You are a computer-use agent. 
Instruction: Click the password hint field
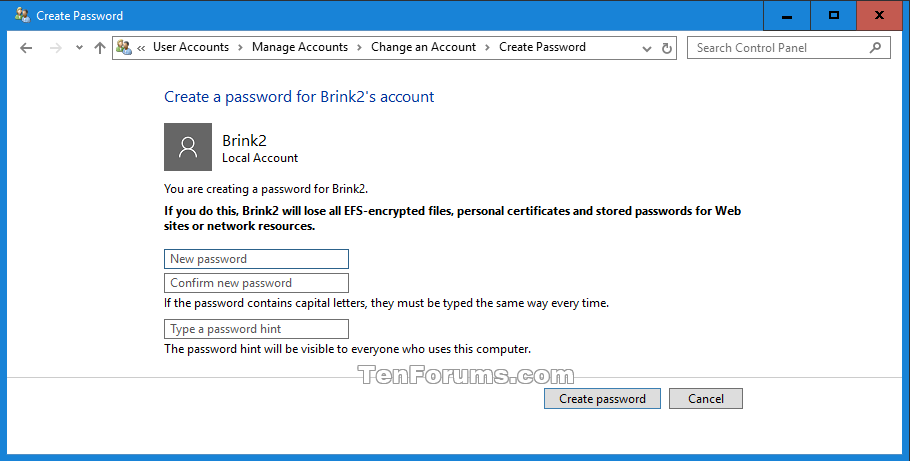tap(257, 329)
